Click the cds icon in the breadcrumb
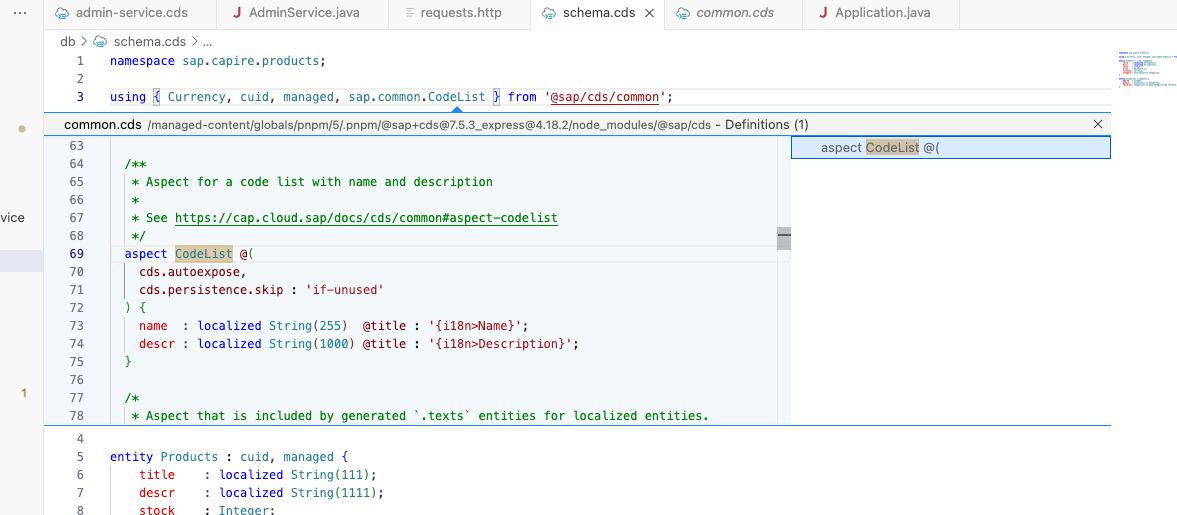 (100, 42)
